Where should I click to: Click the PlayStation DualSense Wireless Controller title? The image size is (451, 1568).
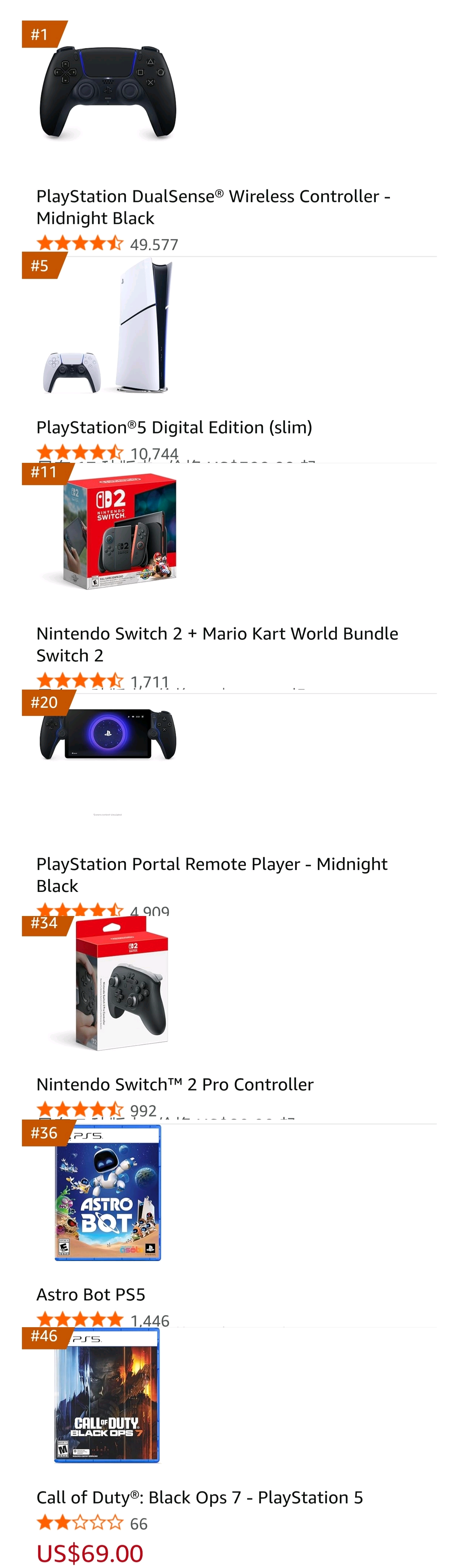(213, 207)
